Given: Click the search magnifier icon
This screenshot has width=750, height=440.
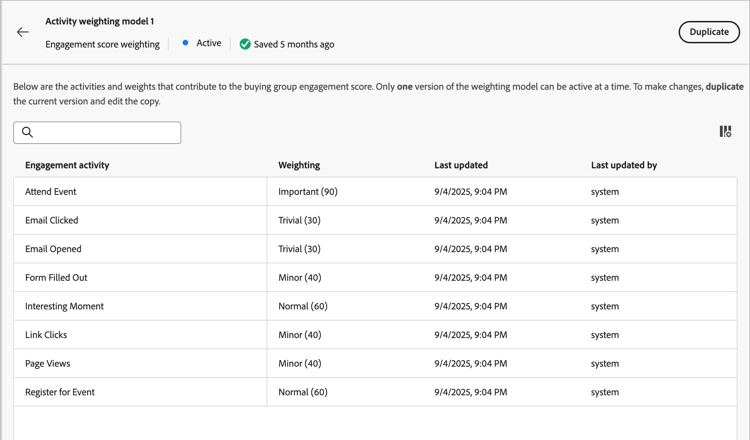Looking at the screenshot, I should pos(28,132).
